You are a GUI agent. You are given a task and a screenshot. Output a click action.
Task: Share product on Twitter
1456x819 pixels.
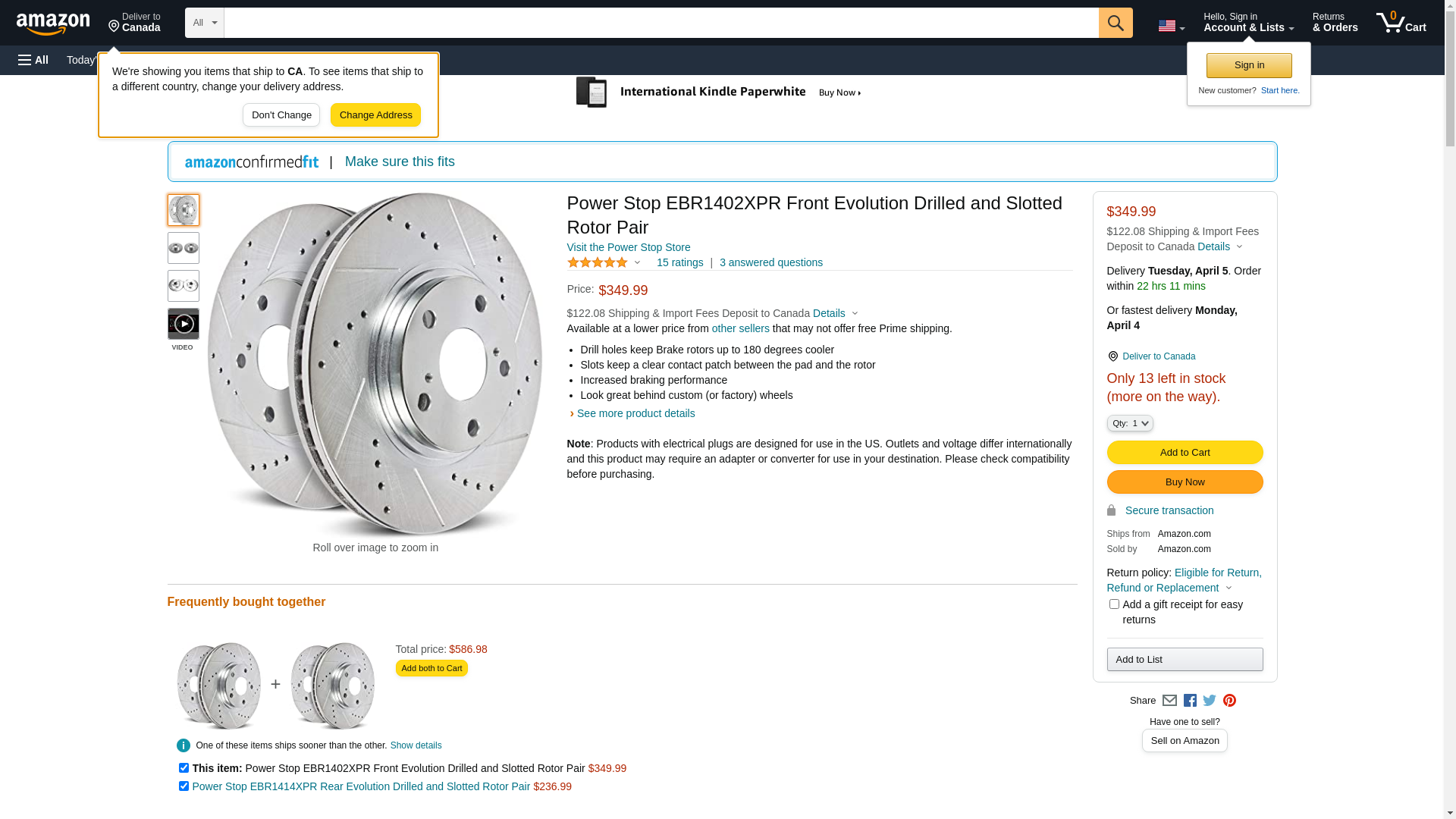[1210, 701]
